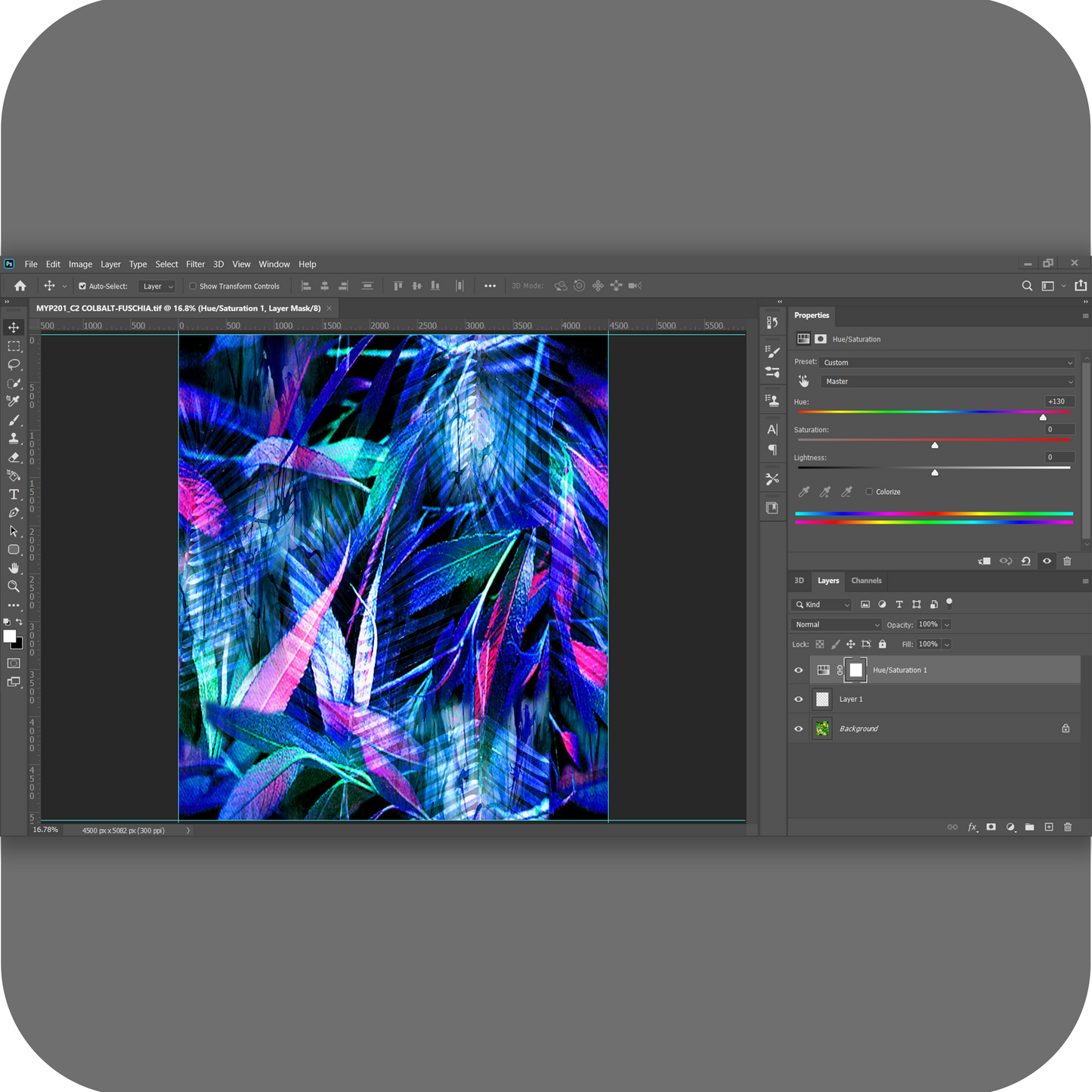
Task: Open the Normal blend mode dropdown
Action: pos(837,625)
